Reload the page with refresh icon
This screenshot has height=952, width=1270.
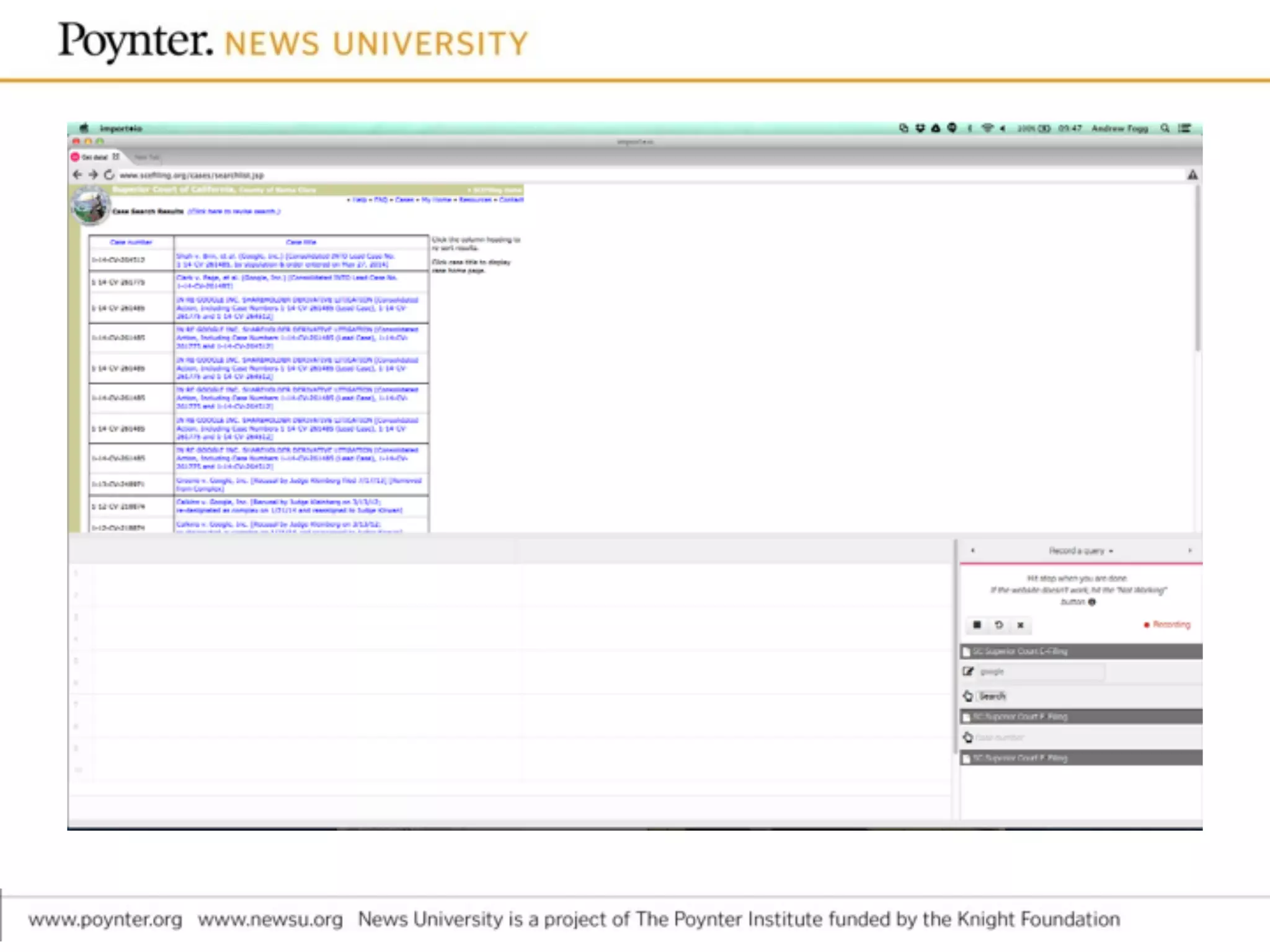pos(109,175)
